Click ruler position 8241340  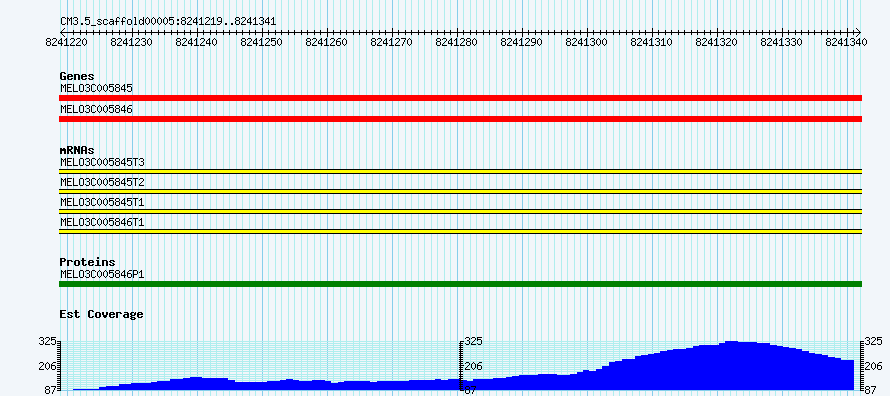tap(847, 43)
